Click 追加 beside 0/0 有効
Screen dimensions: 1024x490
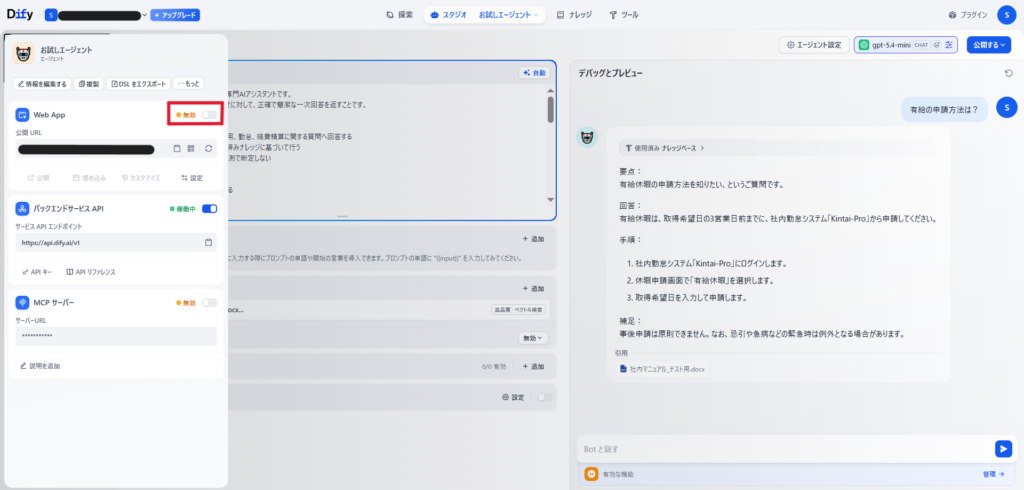pos(534,367)
